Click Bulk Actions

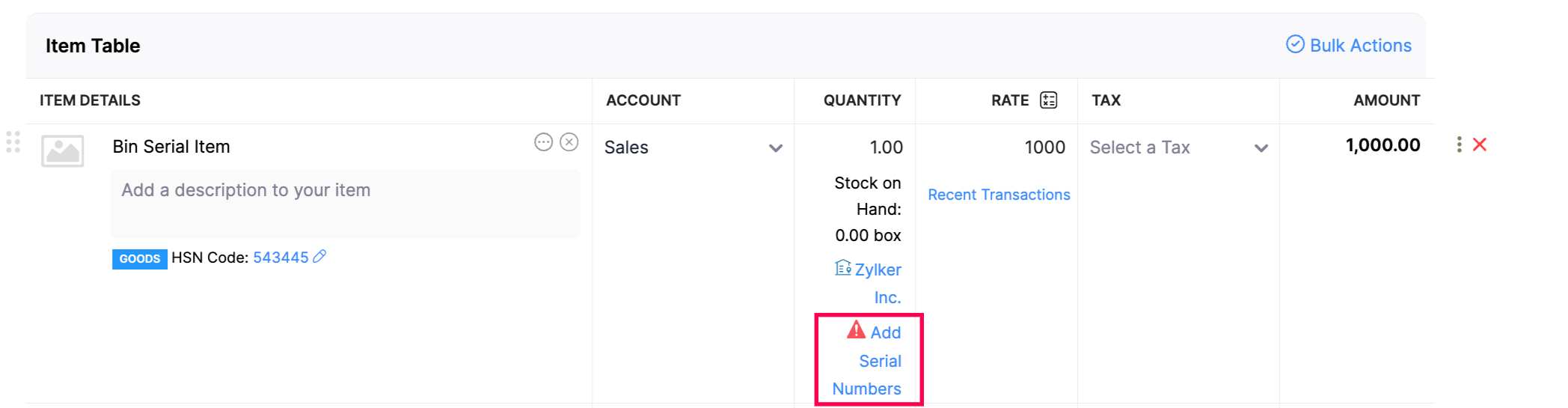click(1349, 46)
